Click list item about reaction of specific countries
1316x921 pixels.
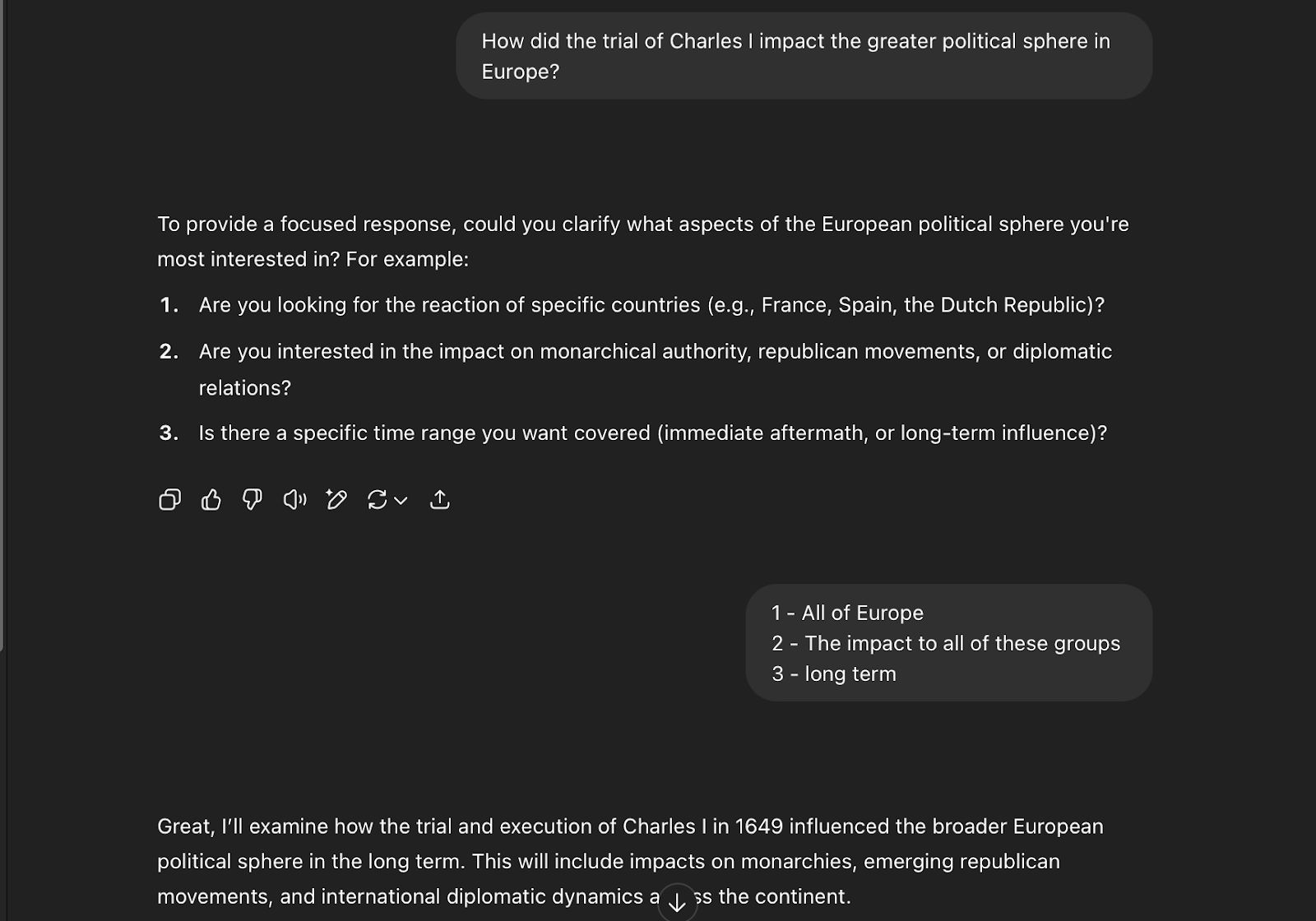coord(632,305)
